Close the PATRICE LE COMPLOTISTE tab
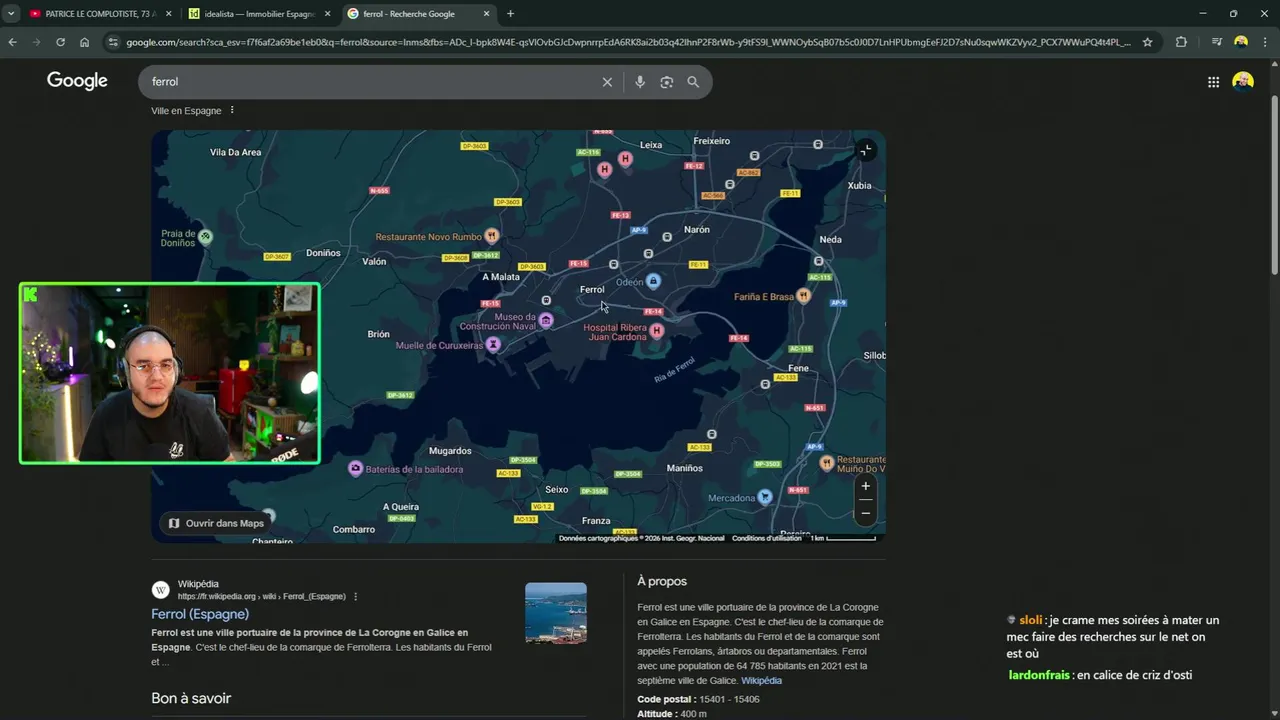 click(168, 14)
